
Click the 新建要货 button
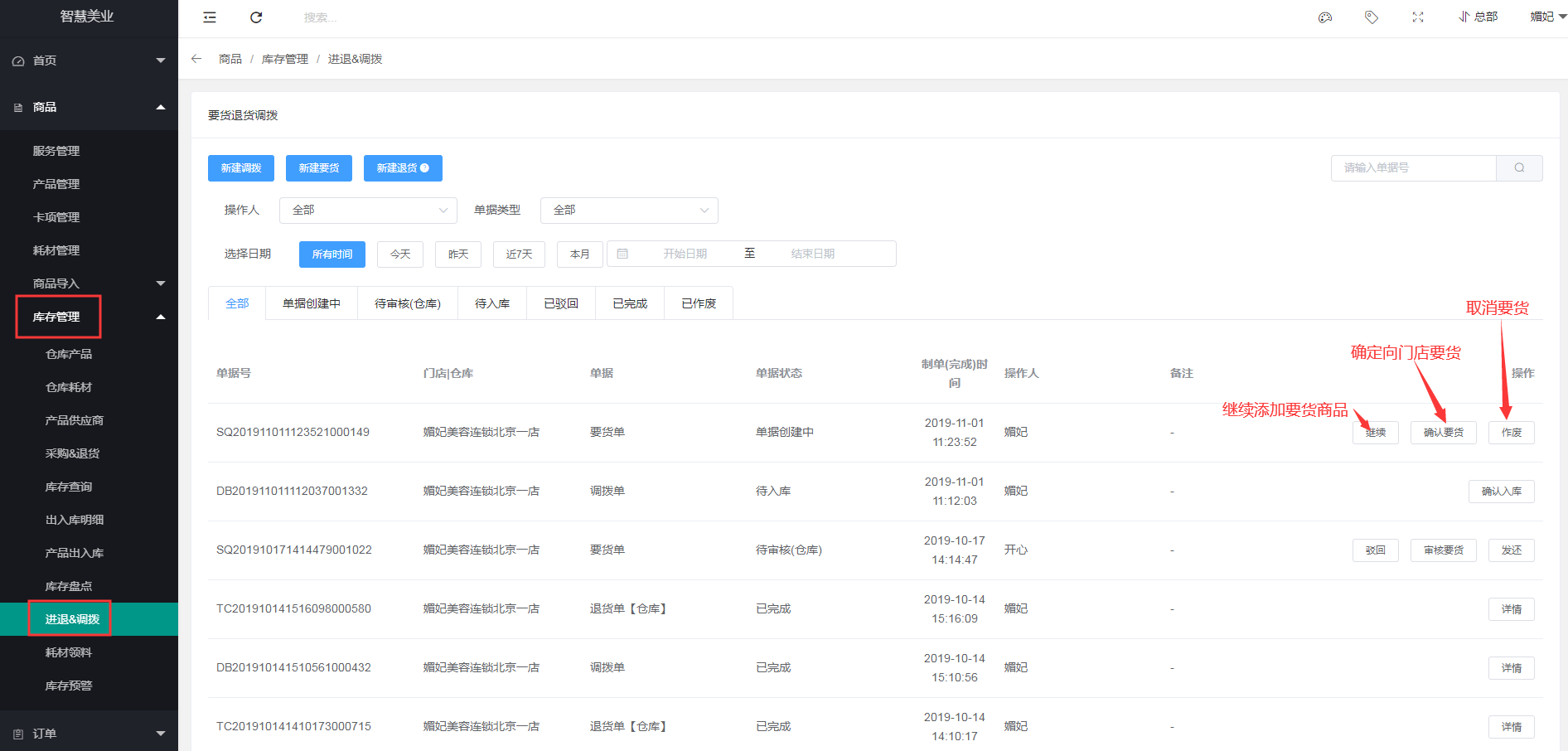point(319,168)
